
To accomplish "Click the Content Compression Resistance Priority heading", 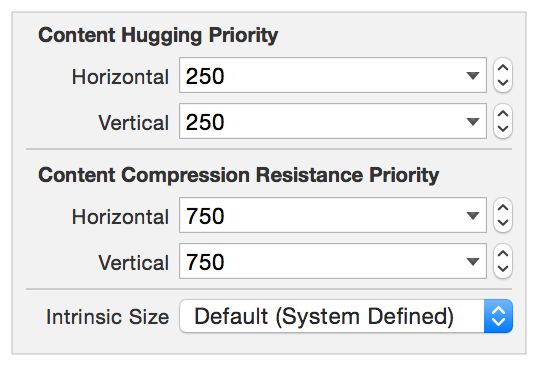I will 238,175.
